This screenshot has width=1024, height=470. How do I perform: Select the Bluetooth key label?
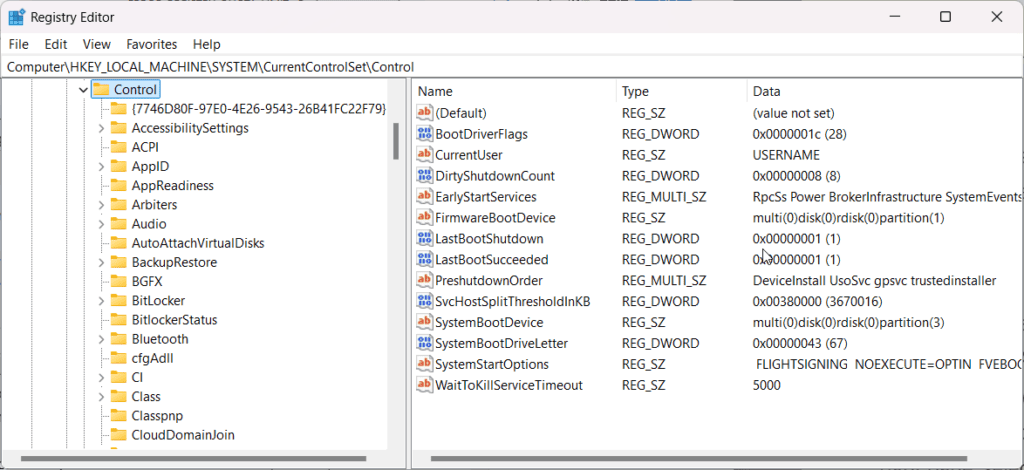pyautogui.click(x=160, y=339)
